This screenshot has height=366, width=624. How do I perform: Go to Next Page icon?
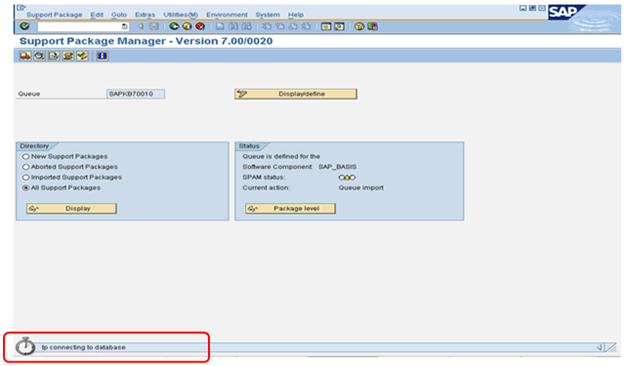[293, 26]
